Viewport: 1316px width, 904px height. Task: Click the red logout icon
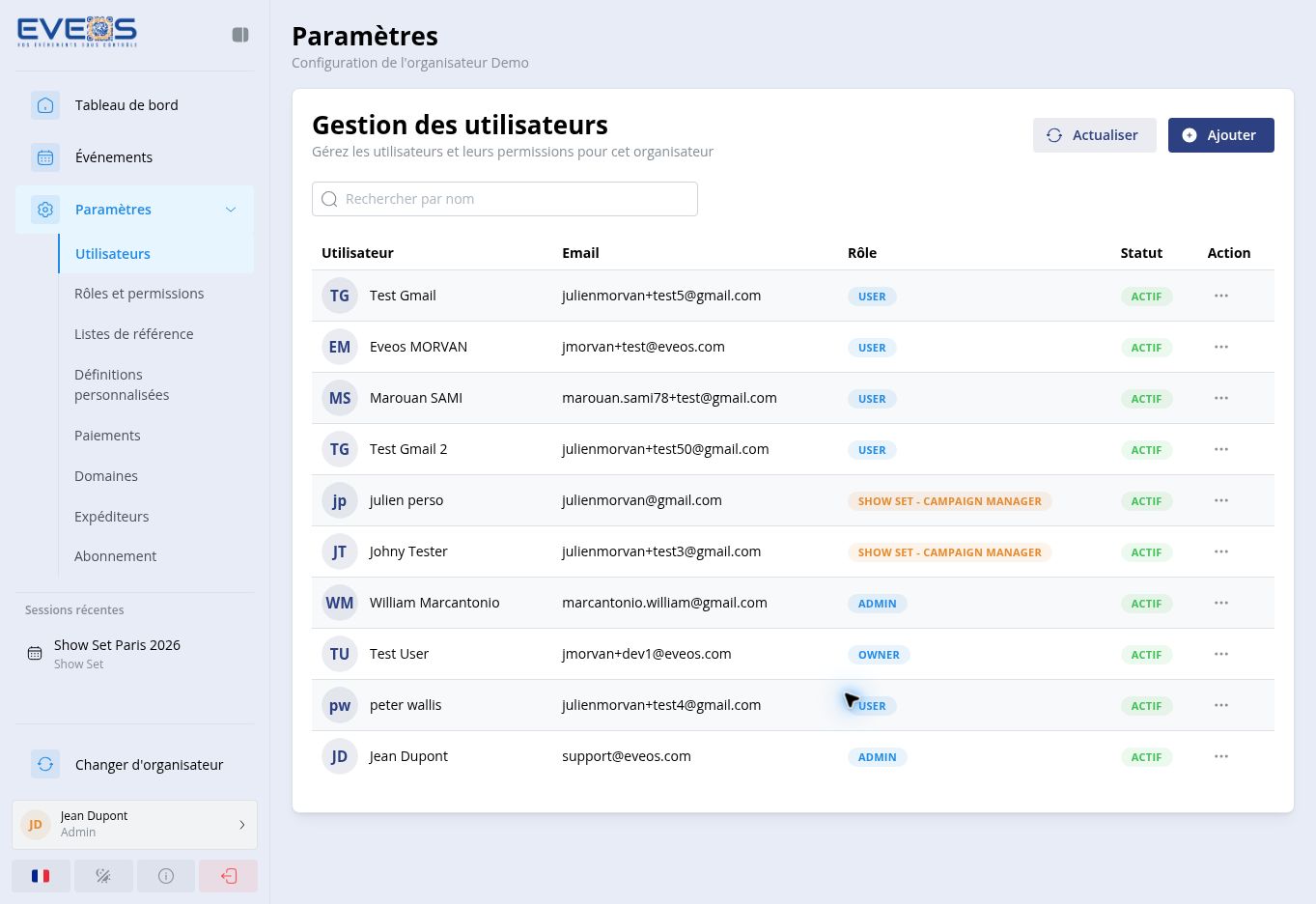(229, 876)
